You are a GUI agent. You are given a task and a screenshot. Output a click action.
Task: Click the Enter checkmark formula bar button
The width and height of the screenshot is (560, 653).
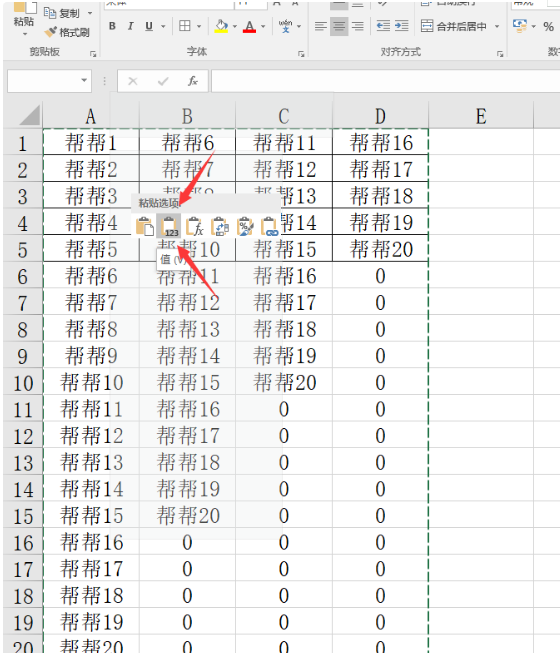pos(163,81)
